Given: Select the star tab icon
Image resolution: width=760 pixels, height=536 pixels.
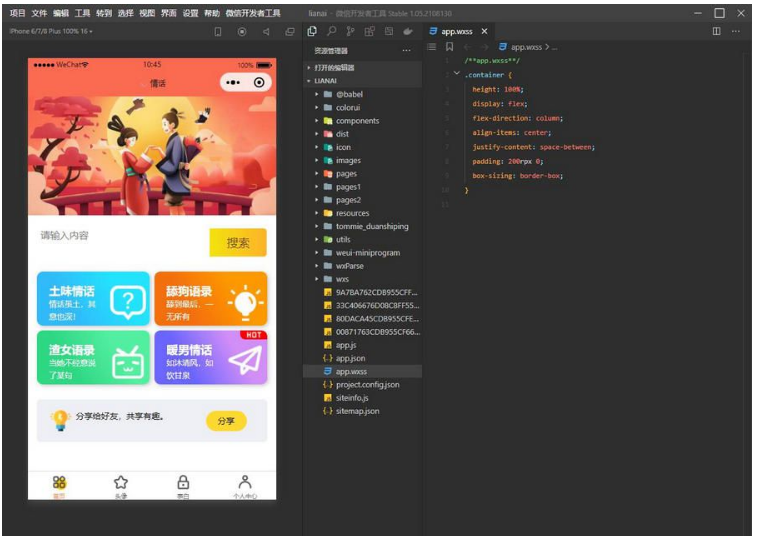Looking at the screenshot, I should click(x=121, y=483).
